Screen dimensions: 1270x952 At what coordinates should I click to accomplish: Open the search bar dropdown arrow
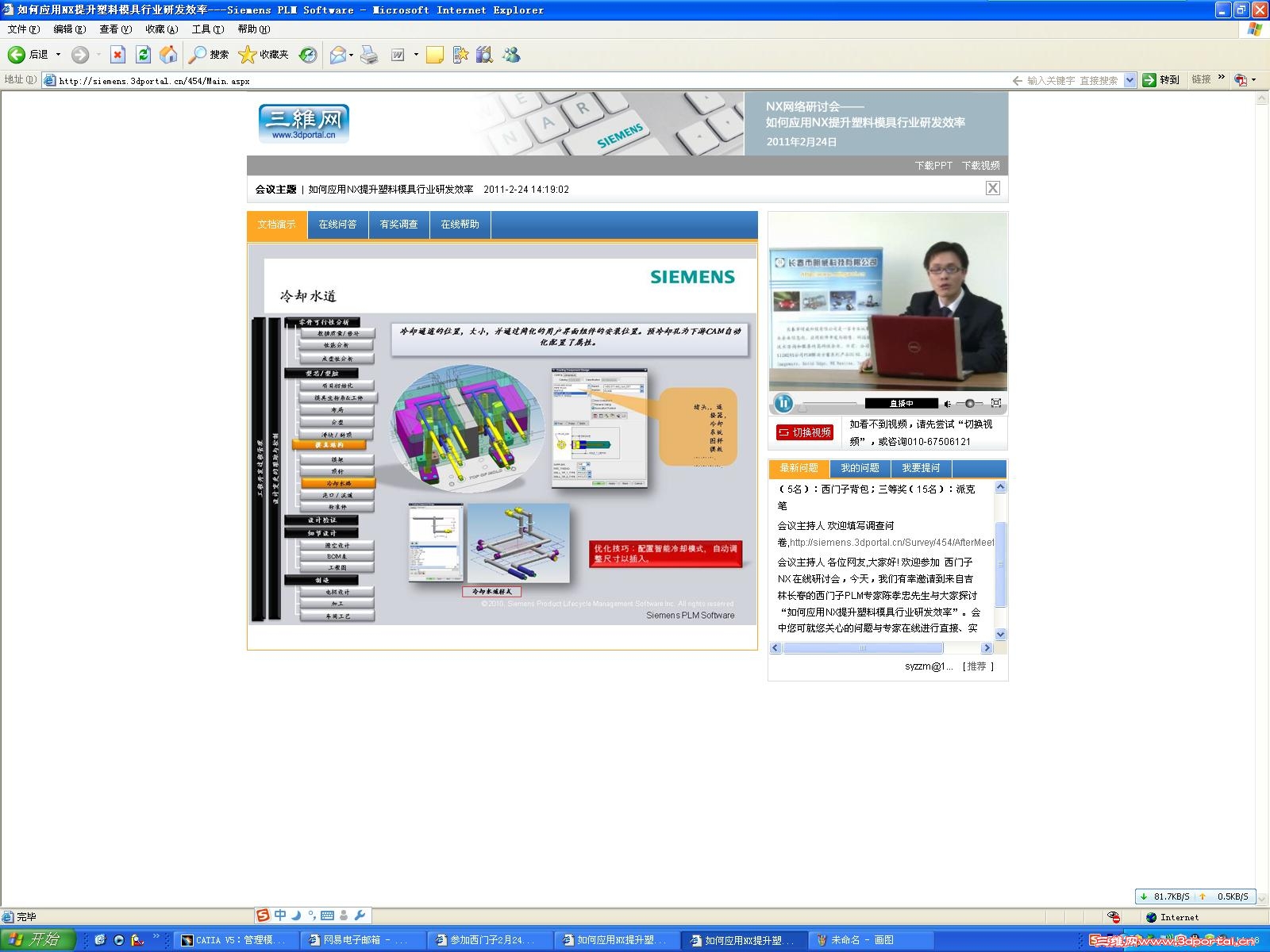coord(1130,80)
